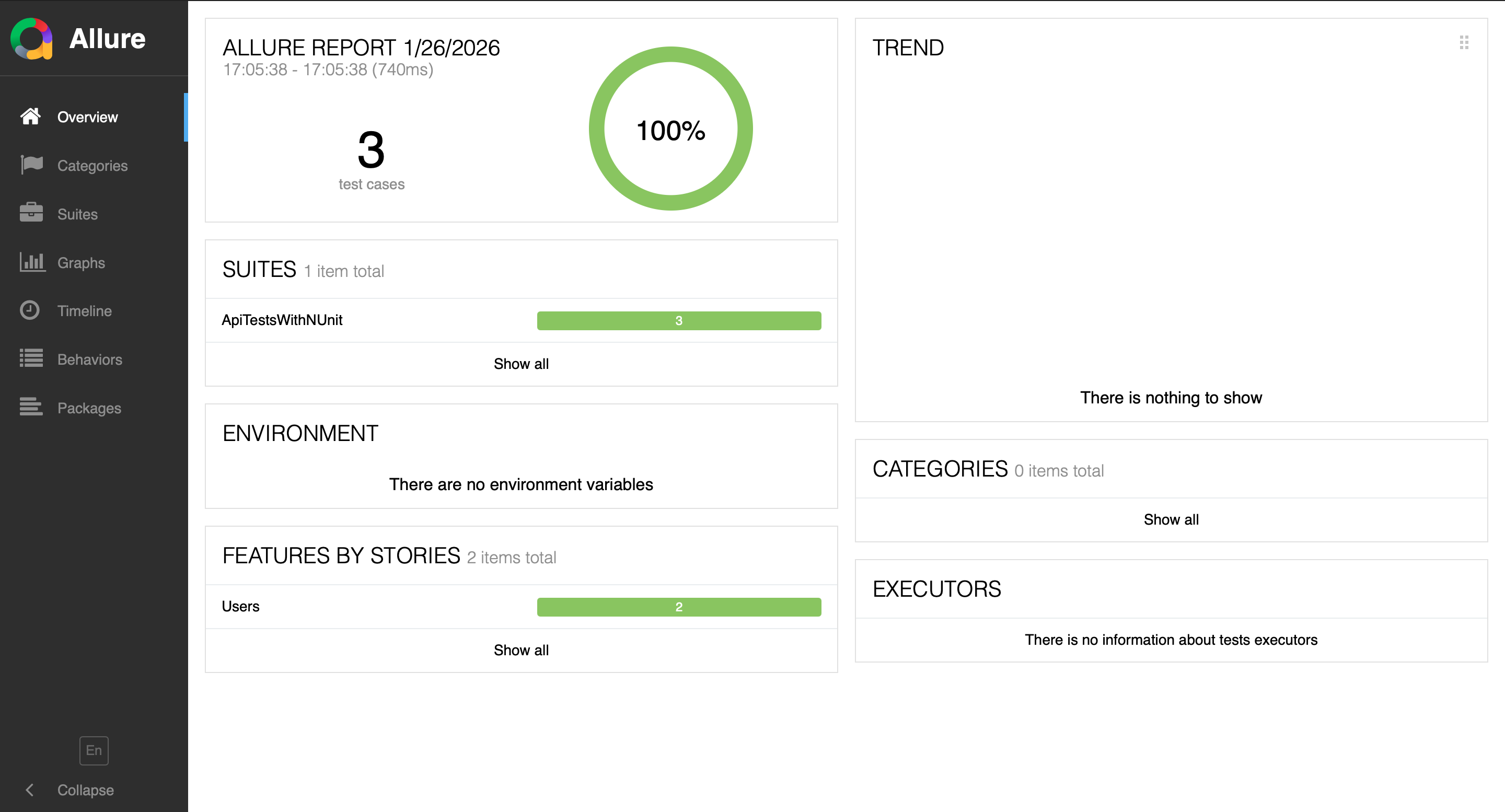1505x812 pixels.
Task: Open the En language selector
Action: click(94, 750)
